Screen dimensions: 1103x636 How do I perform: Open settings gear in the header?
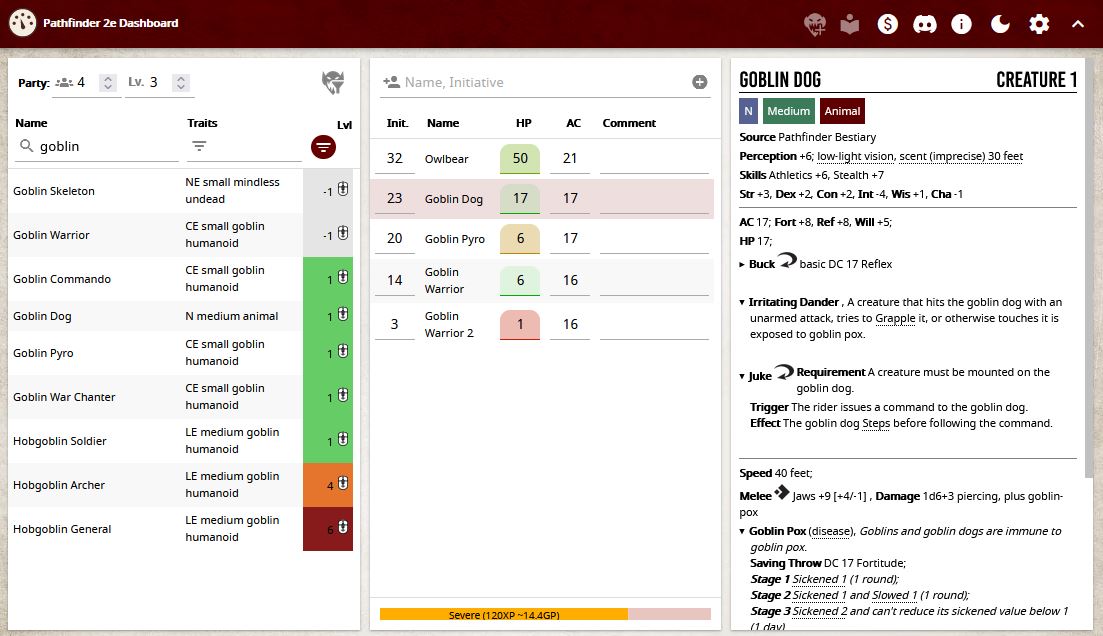[x=1039, y=24]
